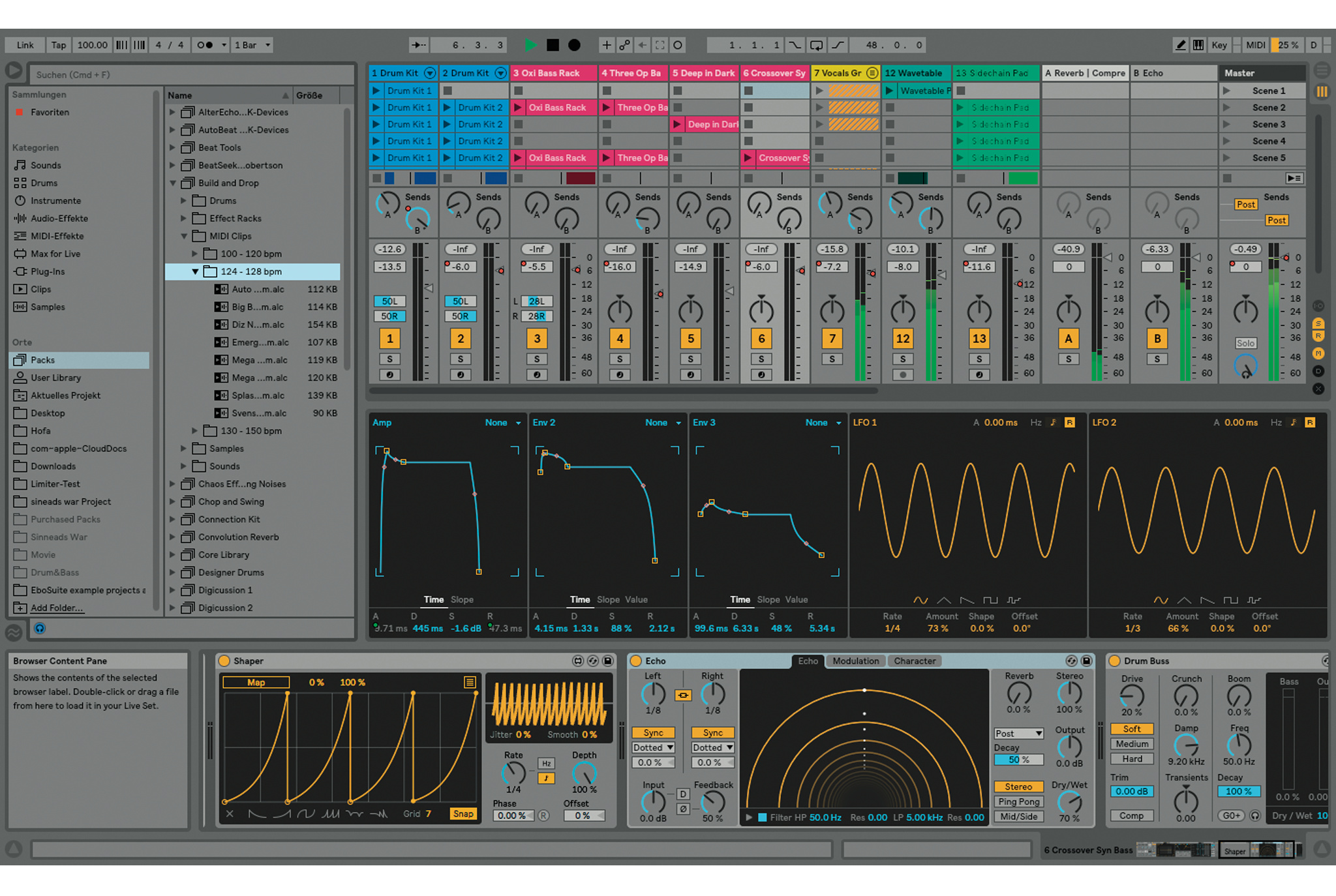Click the Loop switch in transport
This screenshot has width=1336, height=896.
click(816, 45)
